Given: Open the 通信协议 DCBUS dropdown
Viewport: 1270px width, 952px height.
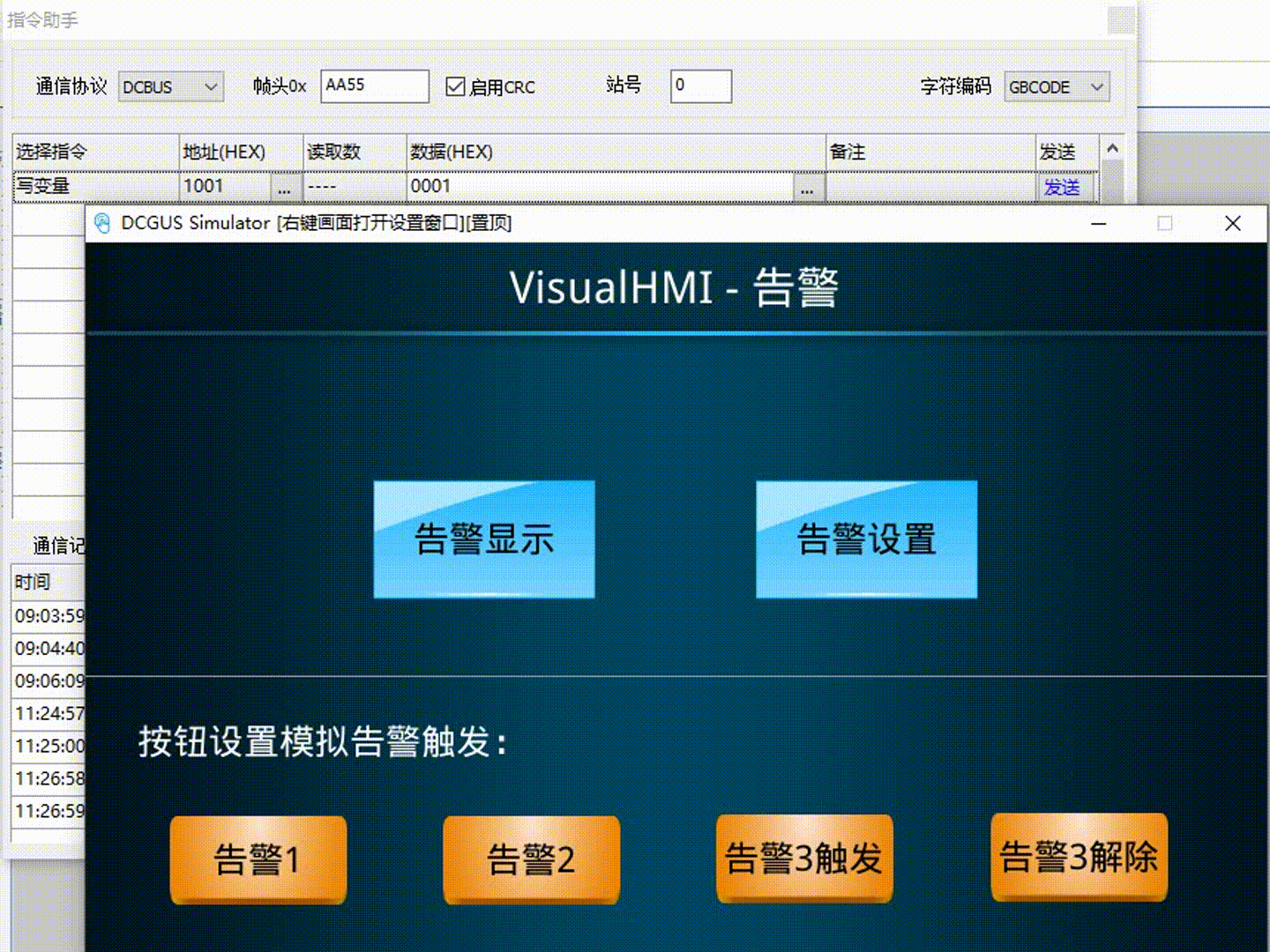Looking at the screenshot, I should click(x=171, y=86).
